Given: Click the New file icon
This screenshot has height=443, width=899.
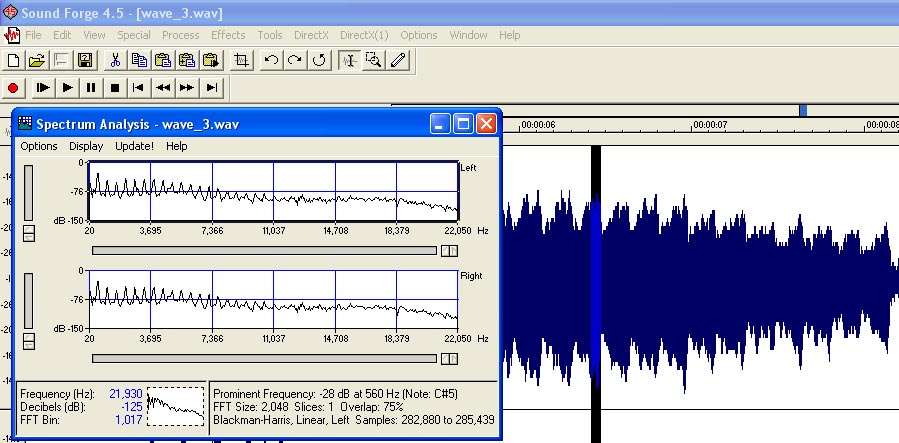Looking at the screenshot, I should [x=13, y=60].
